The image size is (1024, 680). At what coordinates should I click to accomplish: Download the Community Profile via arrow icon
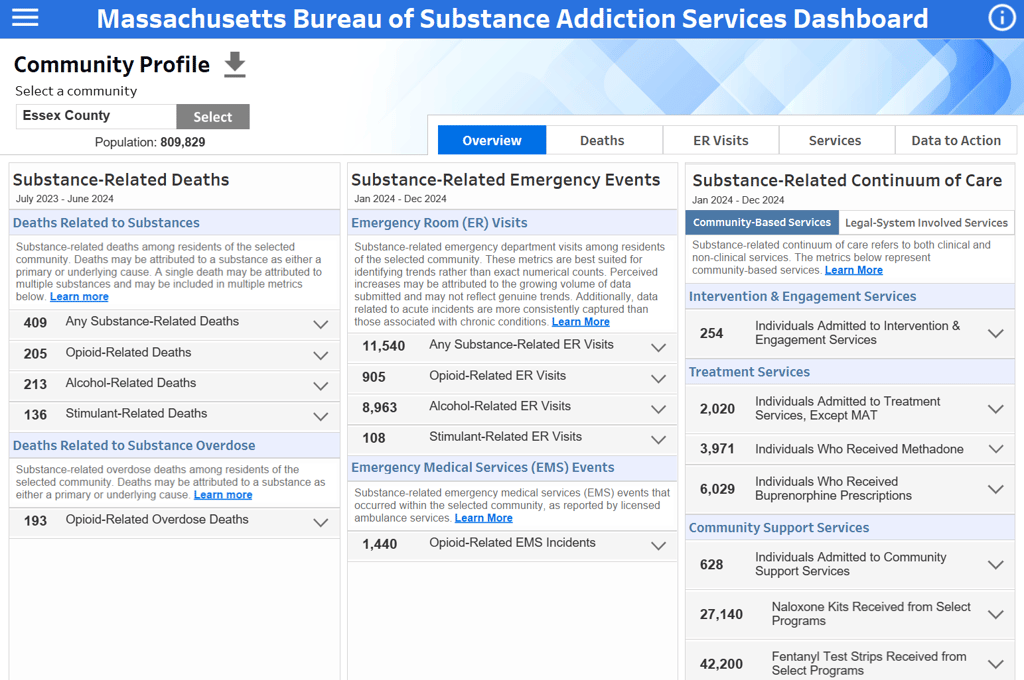235,65
